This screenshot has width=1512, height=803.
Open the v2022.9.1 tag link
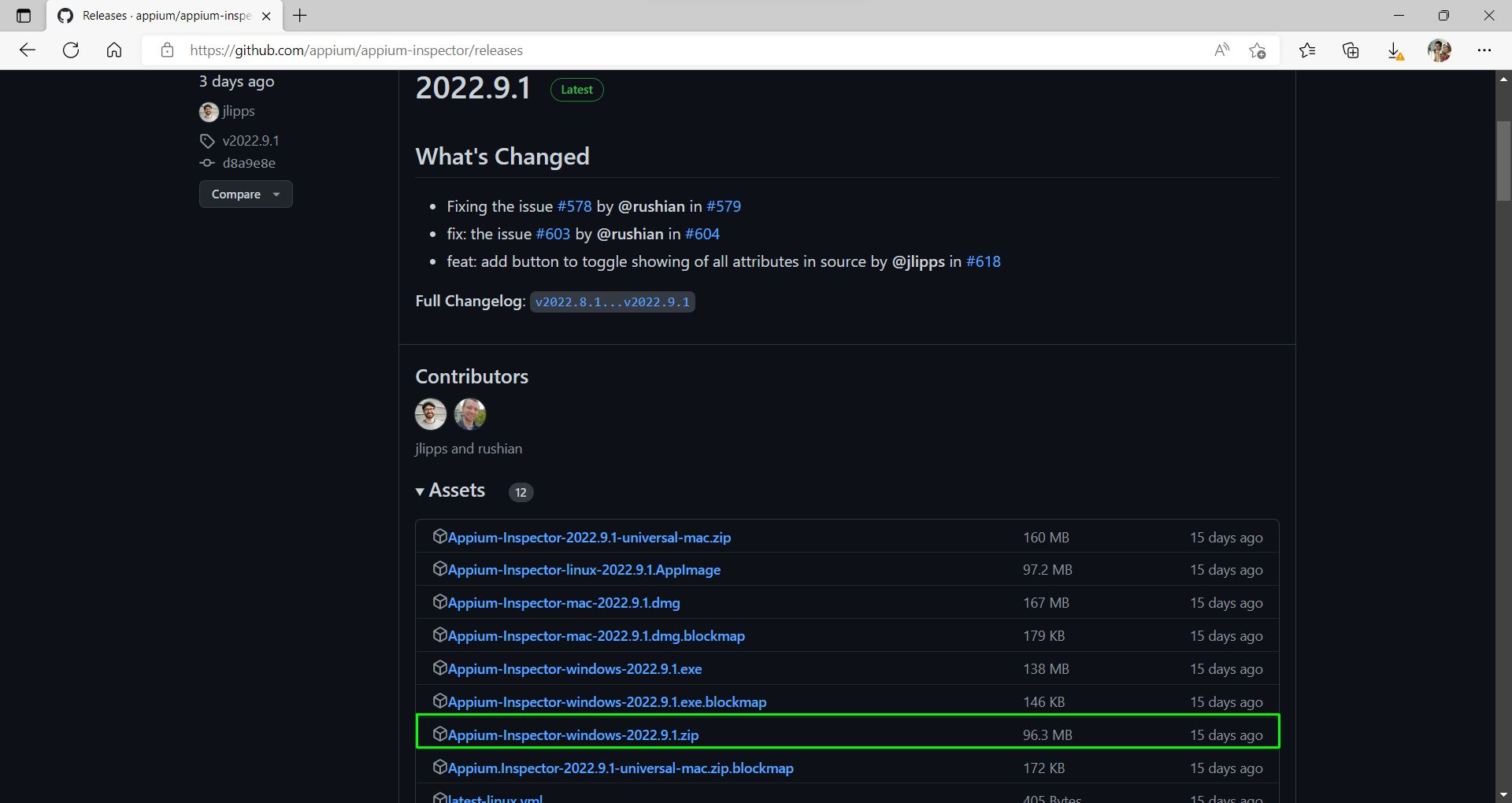[250, 141]
